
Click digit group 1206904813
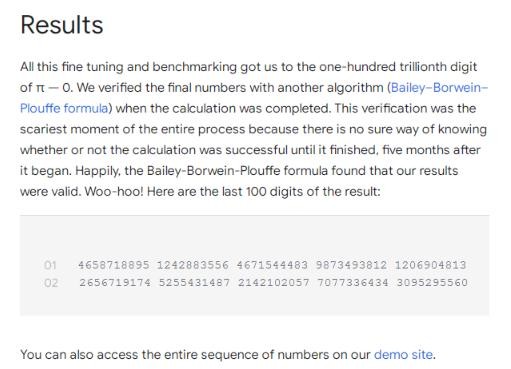coord(430,265)
